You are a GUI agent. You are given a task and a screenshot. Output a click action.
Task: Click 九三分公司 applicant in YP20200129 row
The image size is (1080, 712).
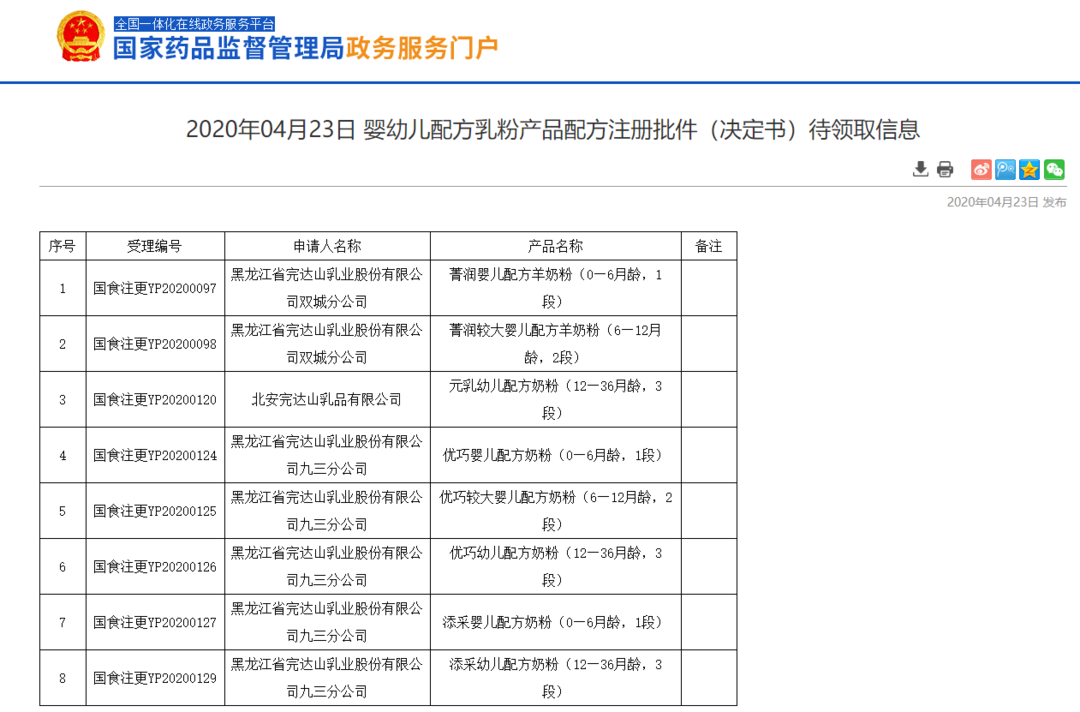[326, 678]
